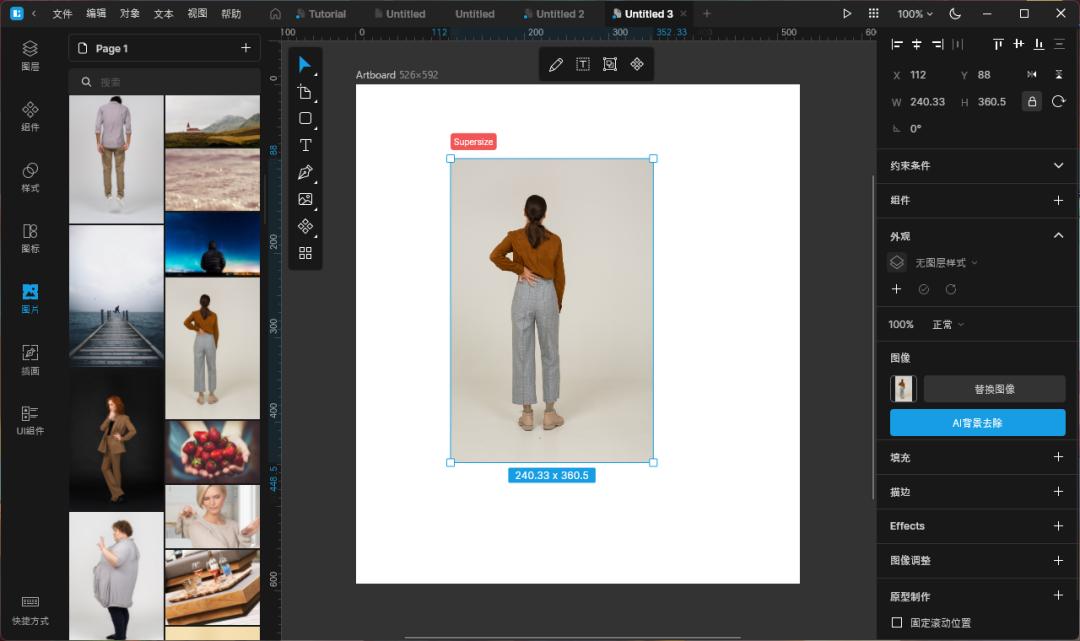Select the Text tool
Viewport: 1080px width, 641px height.
coord(305,145)
